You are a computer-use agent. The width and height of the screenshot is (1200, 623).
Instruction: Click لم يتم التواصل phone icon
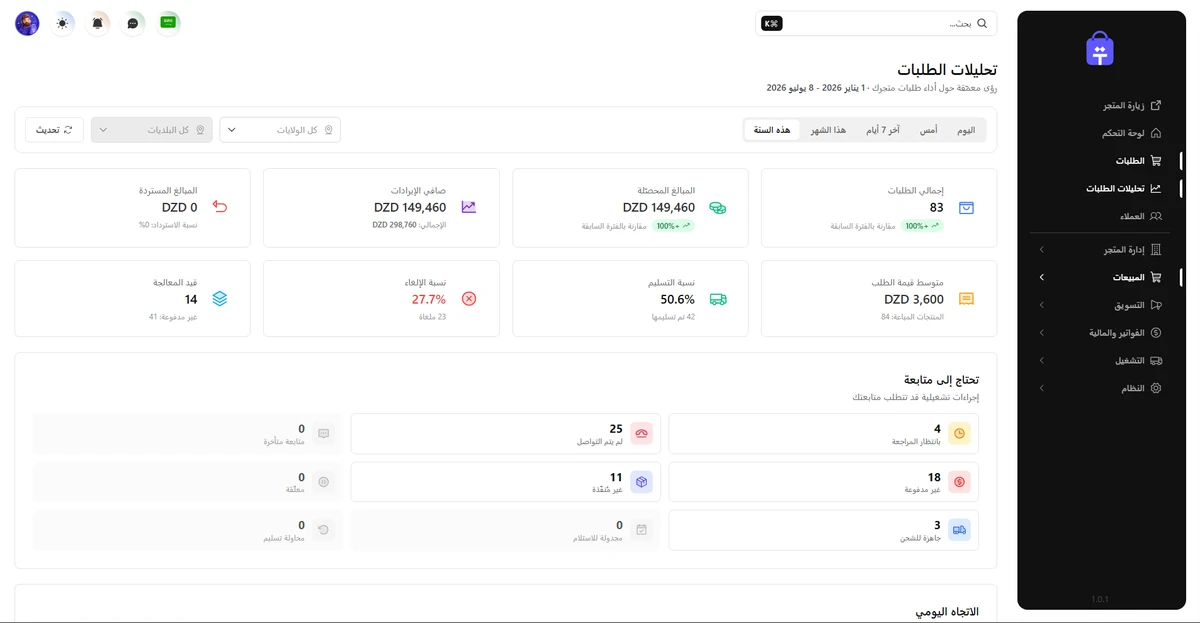click(641, 434)
